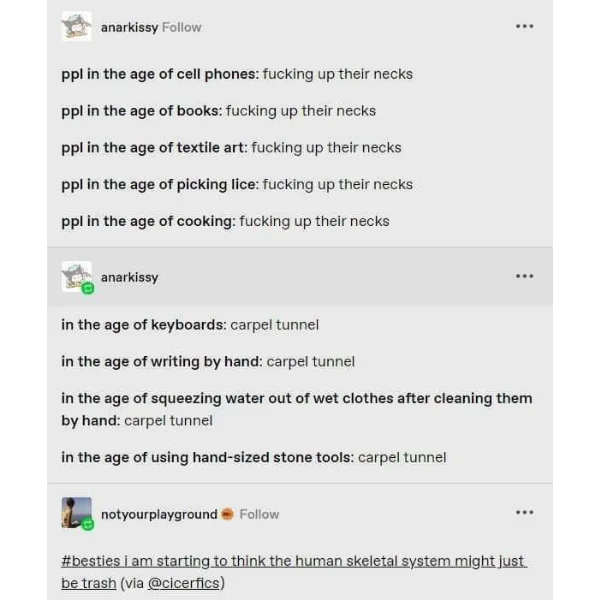Follow the notyourplayground blog
This screenshot has width=600, height=600.
(x=259, y=514)
